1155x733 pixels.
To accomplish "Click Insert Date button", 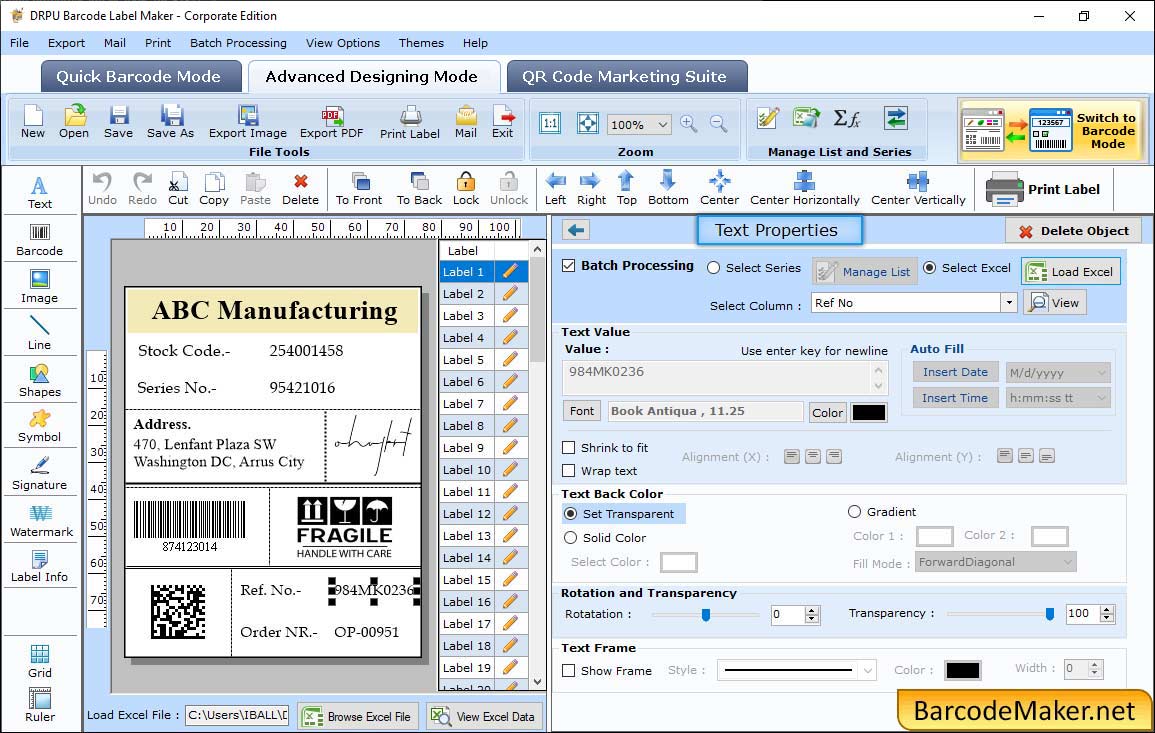I will click(955, 372).
